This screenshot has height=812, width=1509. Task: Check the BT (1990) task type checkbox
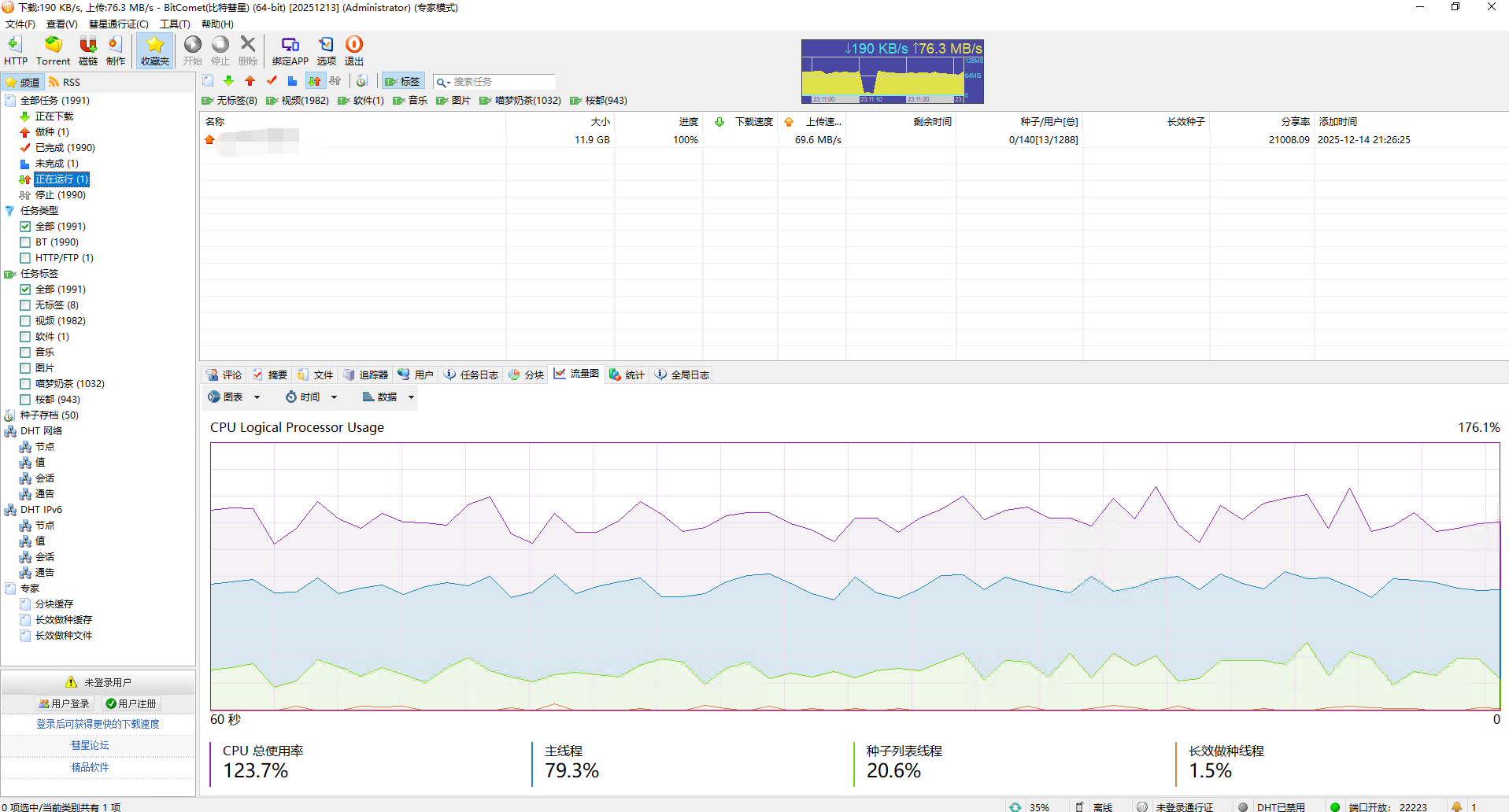pyautogui.click(x=25, y=242)
